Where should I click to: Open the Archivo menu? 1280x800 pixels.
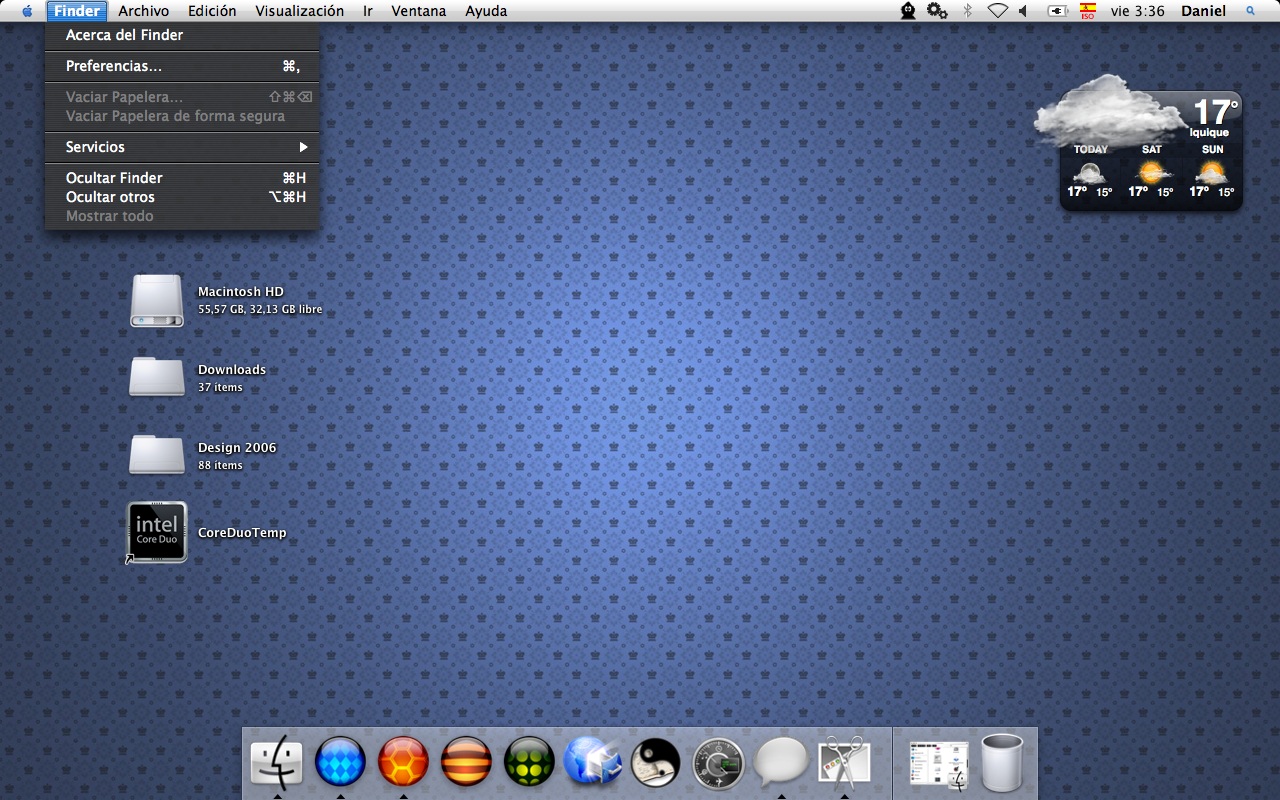[x=144, y=11]
